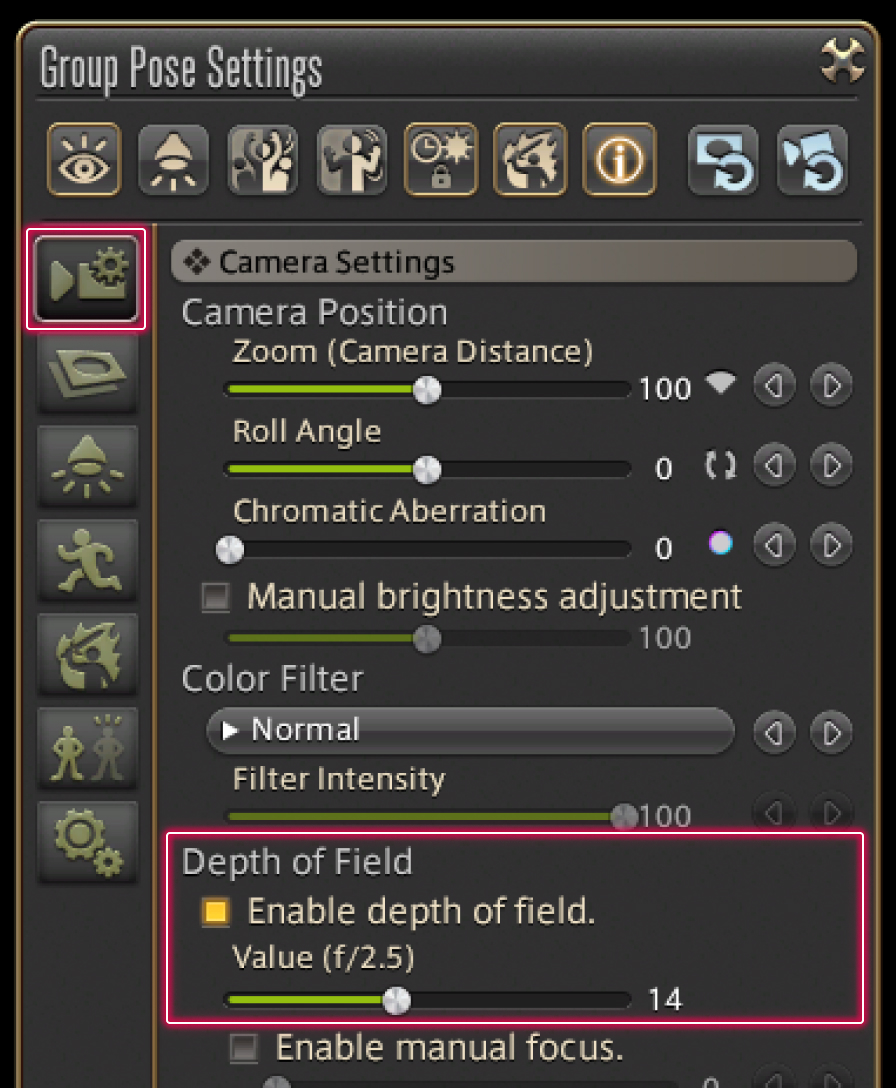Click the Chromatic Aberration slider track
Image resolution: width=896 pixels, height=1088 pixels.
tap(430, 550)
